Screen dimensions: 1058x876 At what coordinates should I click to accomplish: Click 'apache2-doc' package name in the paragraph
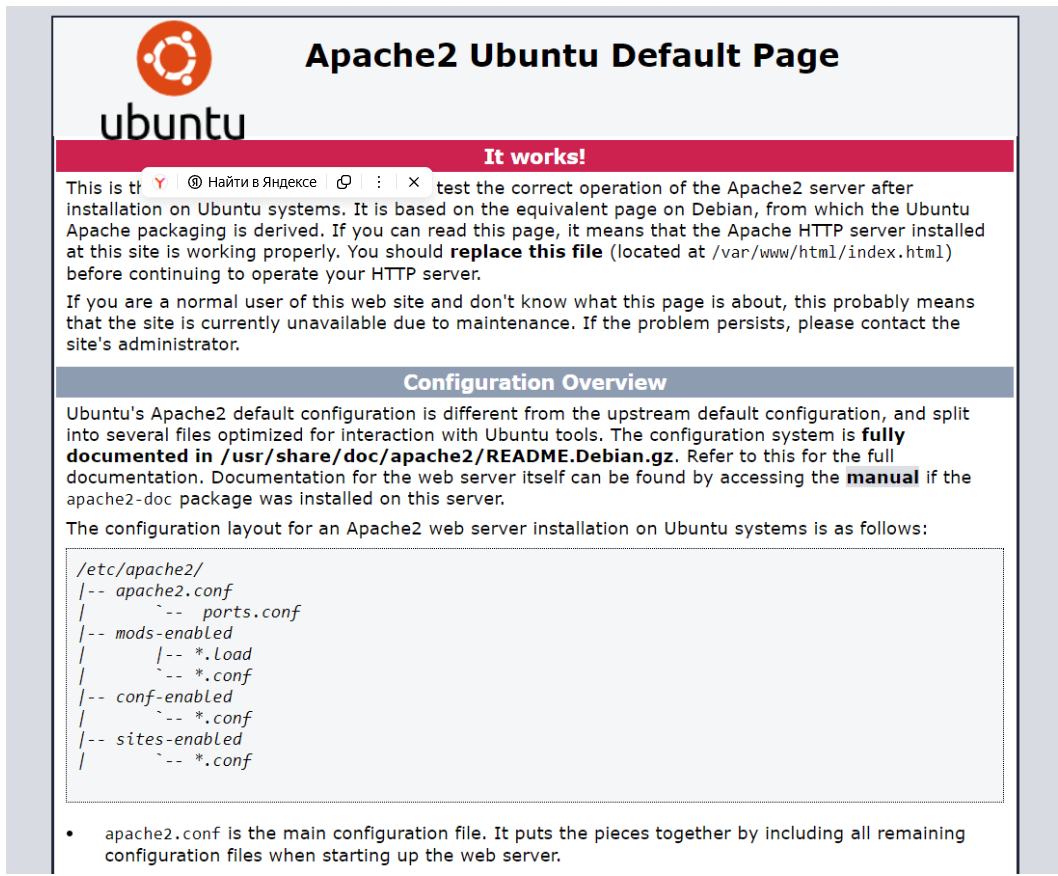coord(119,499)
